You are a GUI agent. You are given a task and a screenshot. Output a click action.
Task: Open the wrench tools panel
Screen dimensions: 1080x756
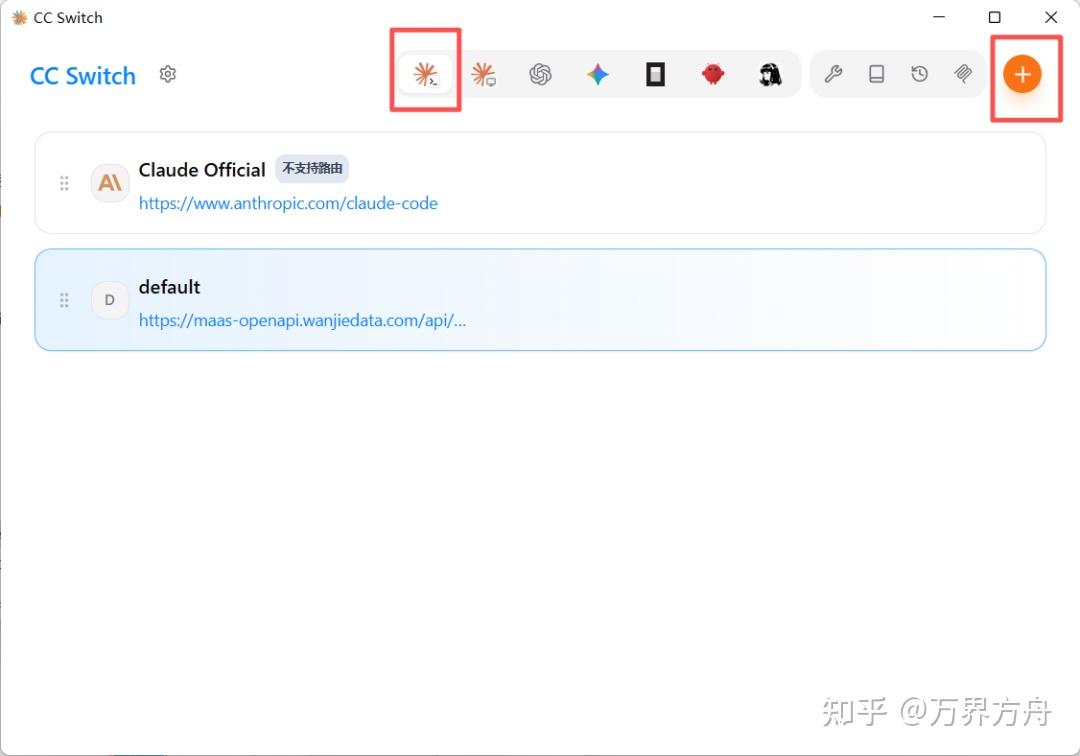(x=833, y=74)
